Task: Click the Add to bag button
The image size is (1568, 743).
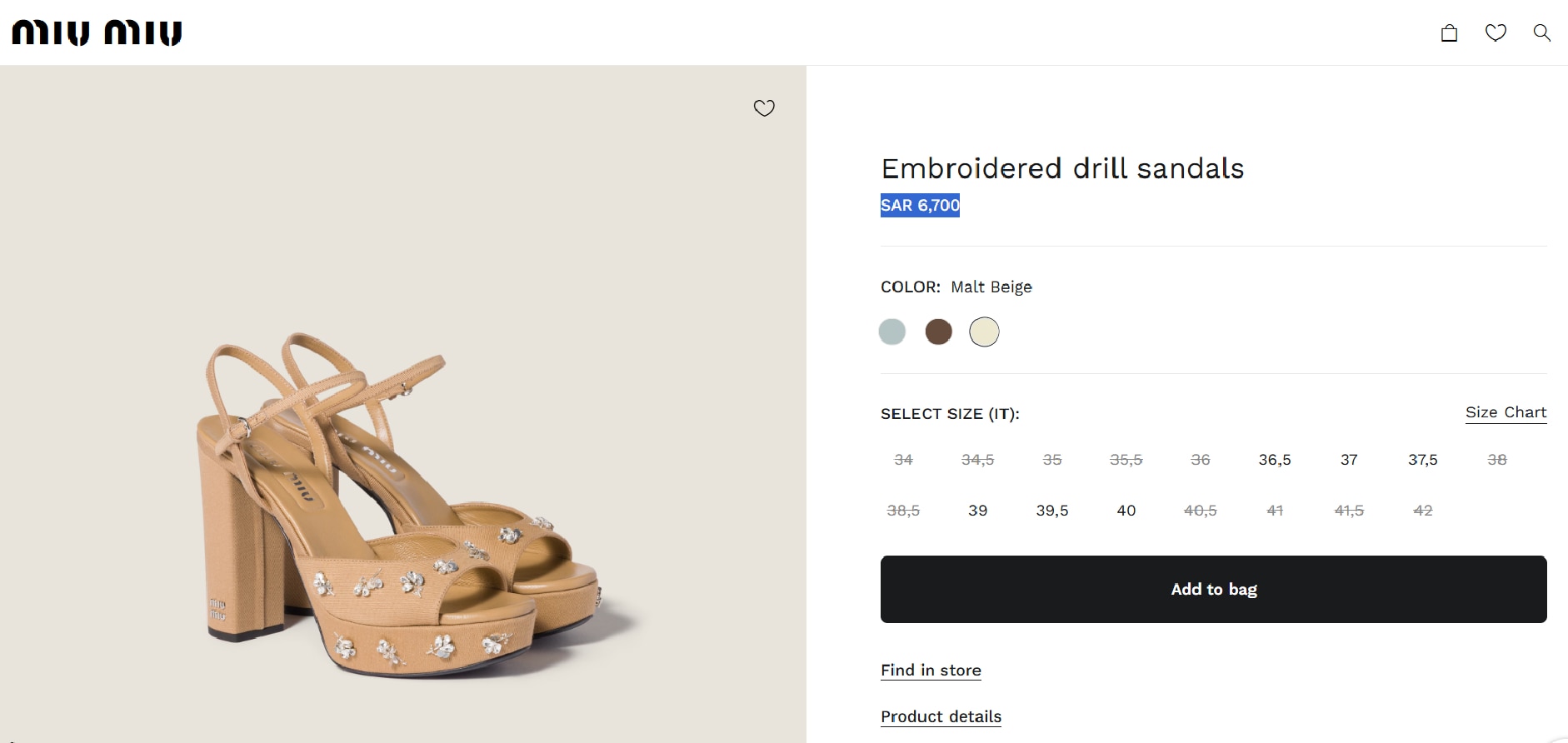Action: [x=1213, y=589]
